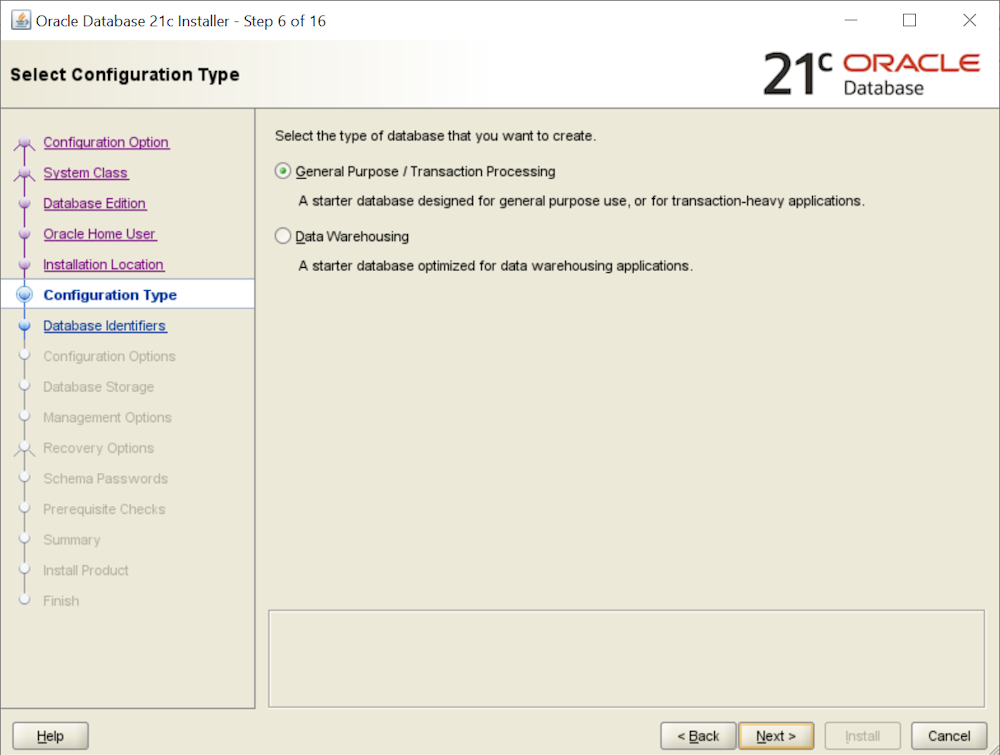Cancel the Oracle installation
Image resolution: width=1000 pixels, height=755 pixels.
(x=941, y=736)
